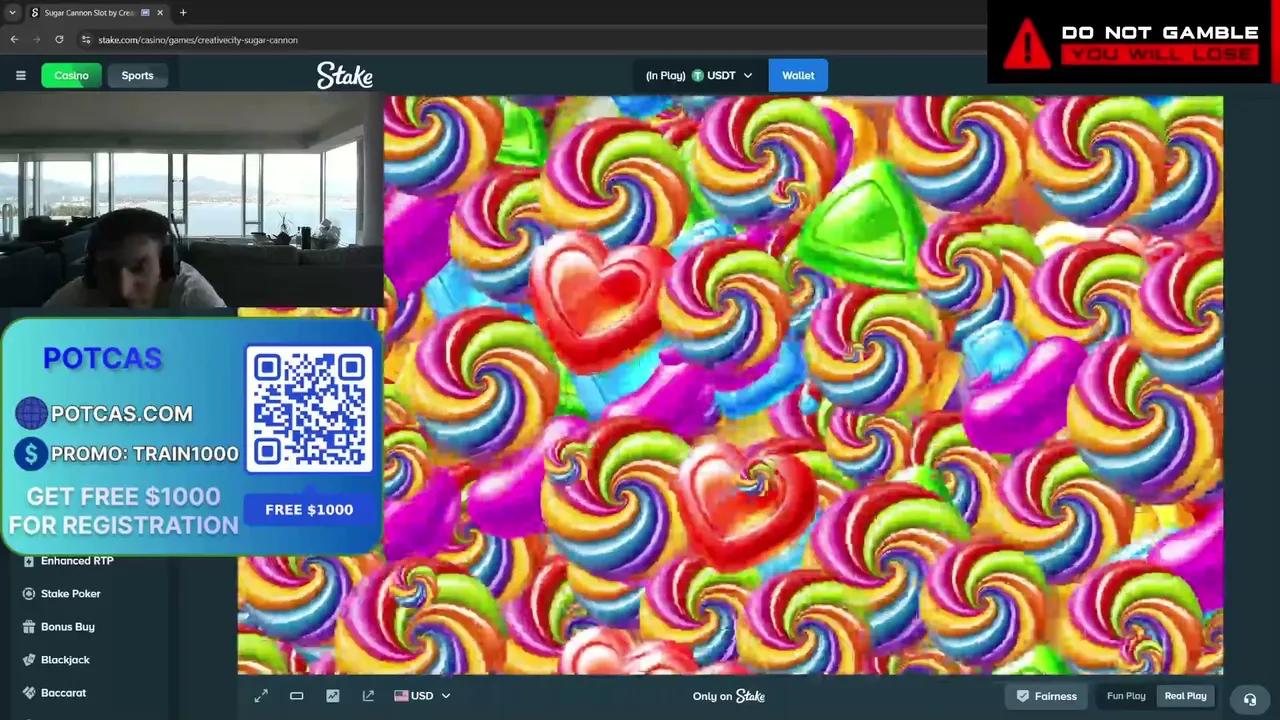
Task: Open Baccarat from the sidebar
Action: [x=63, y=693]
